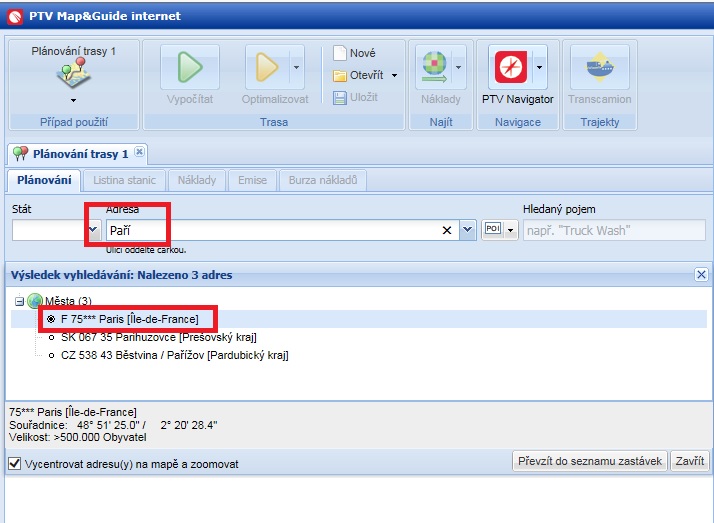This screenshot has width=714, height=523.
Task: Click the green Vypočítat play icon
Action: coord(190,67)
